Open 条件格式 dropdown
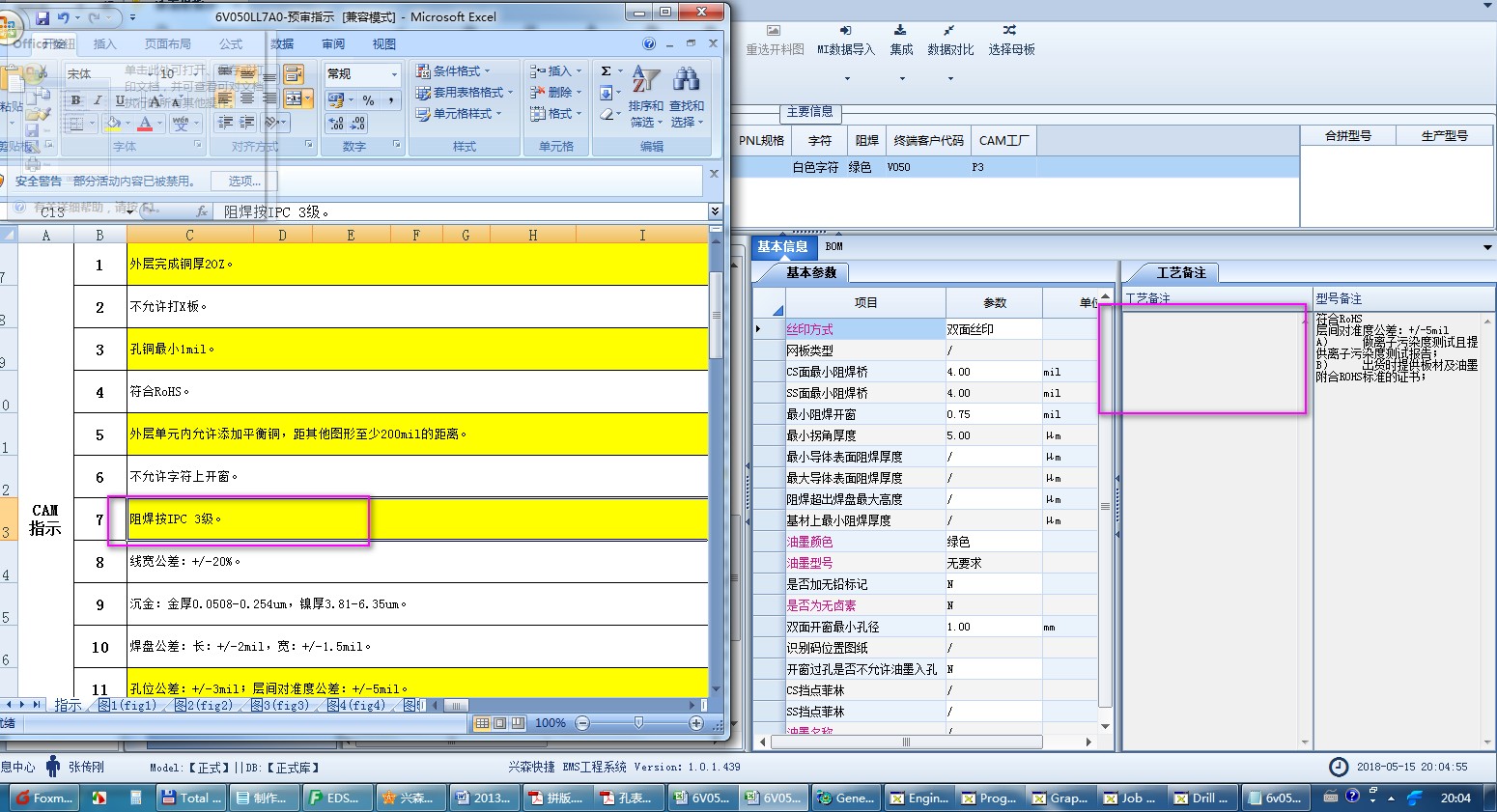Screen dimensions: 1497x812 453,71
